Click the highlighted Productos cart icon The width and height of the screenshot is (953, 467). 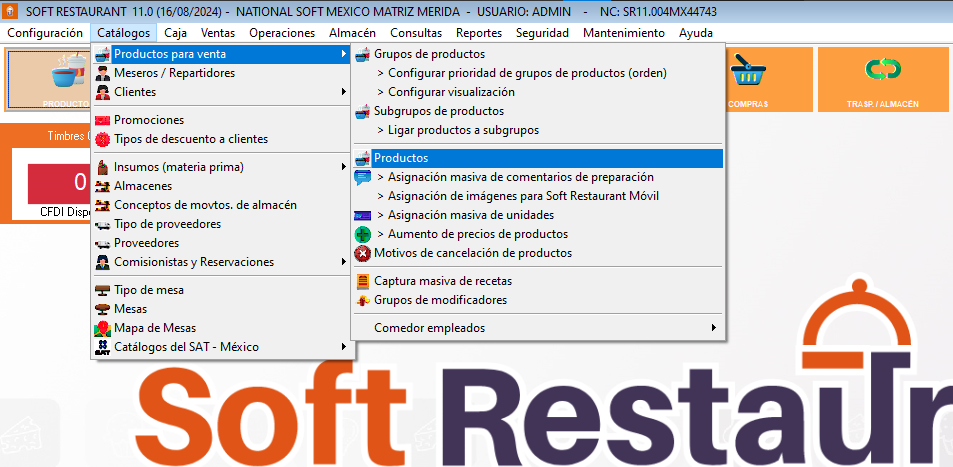pyautogui.click(x=362, y=158)
